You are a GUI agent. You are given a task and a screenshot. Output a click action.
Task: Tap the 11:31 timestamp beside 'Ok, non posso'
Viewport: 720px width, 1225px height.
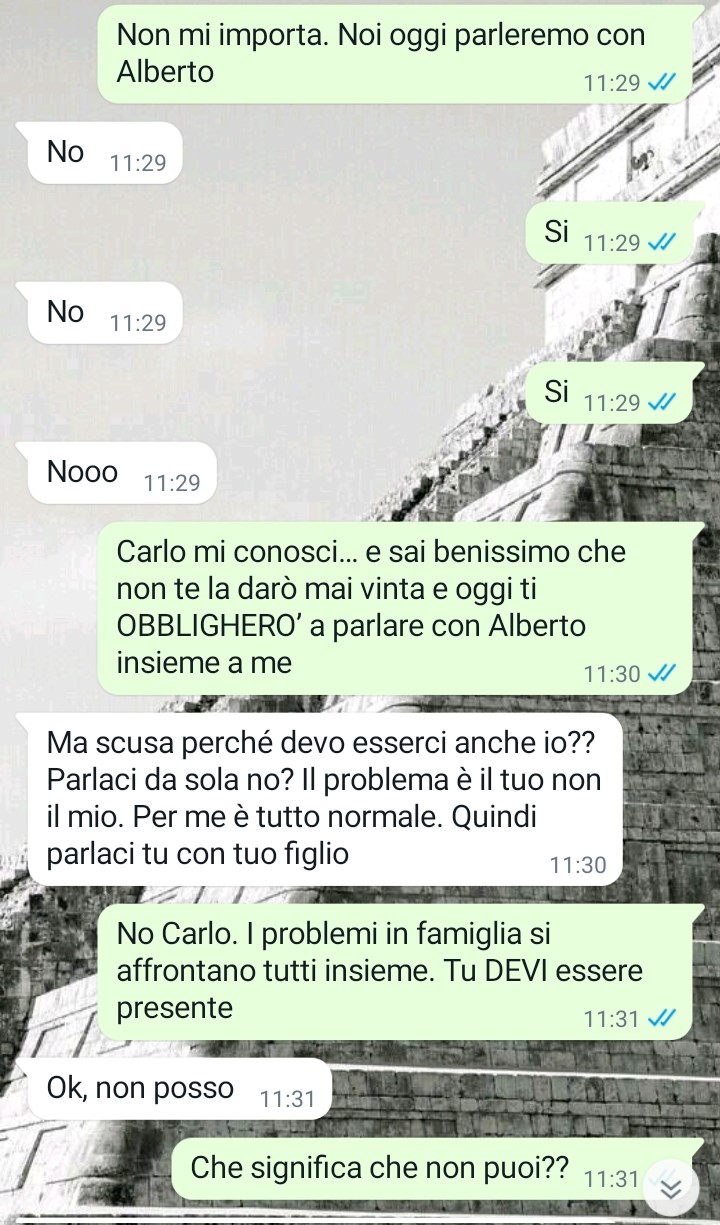pos(287,1100)
